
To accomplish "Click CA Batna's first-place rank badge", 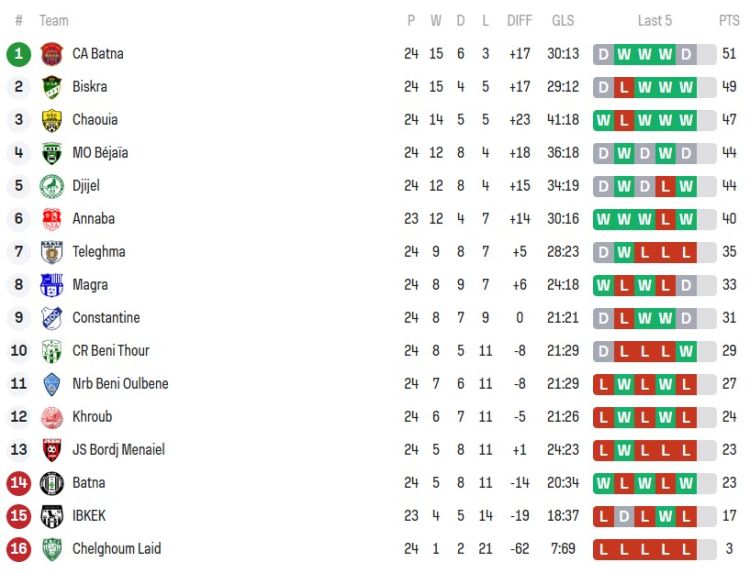I will point(19,54).
